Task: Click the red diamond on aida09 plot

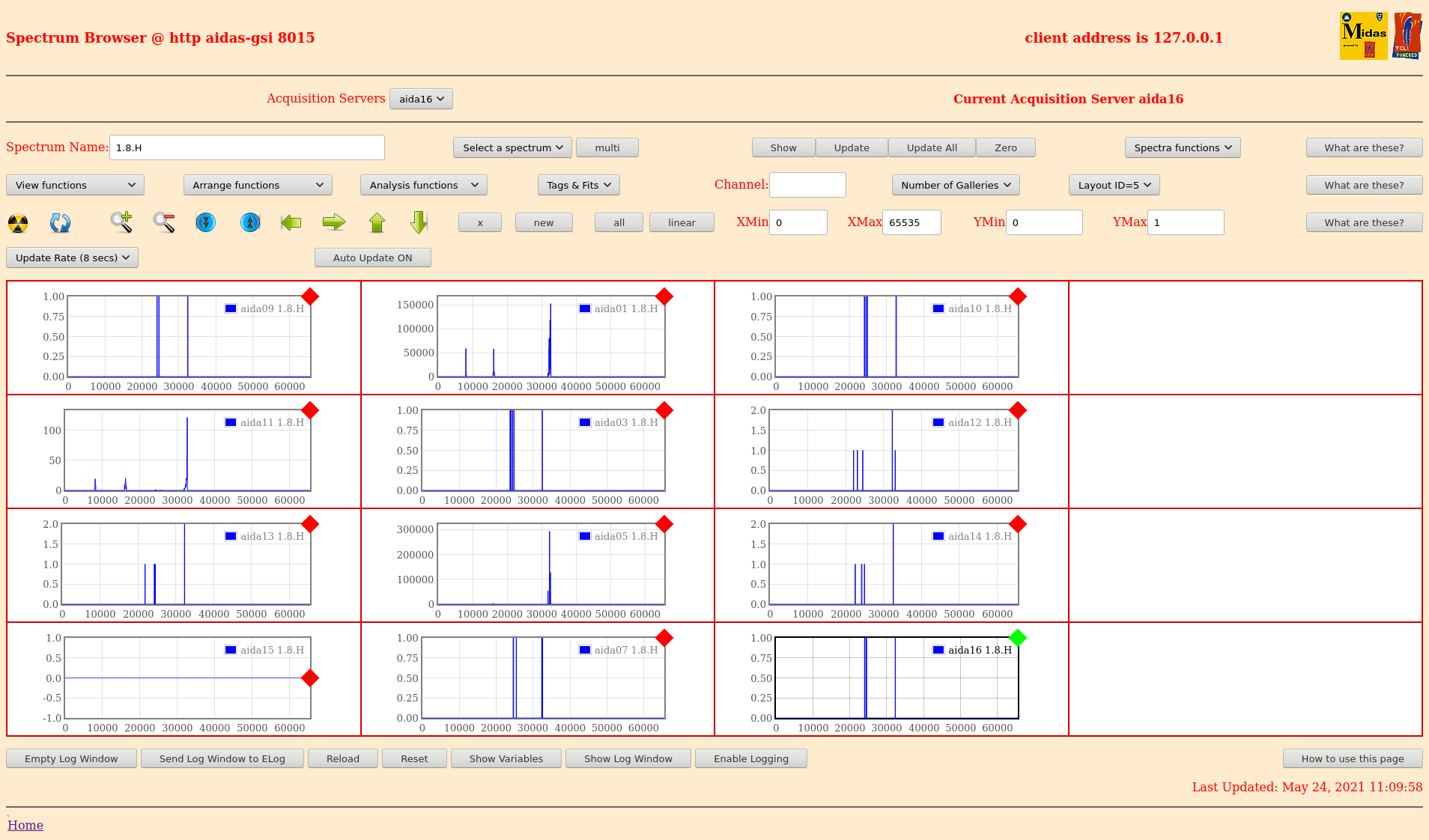Action: [x=310, y=296]
